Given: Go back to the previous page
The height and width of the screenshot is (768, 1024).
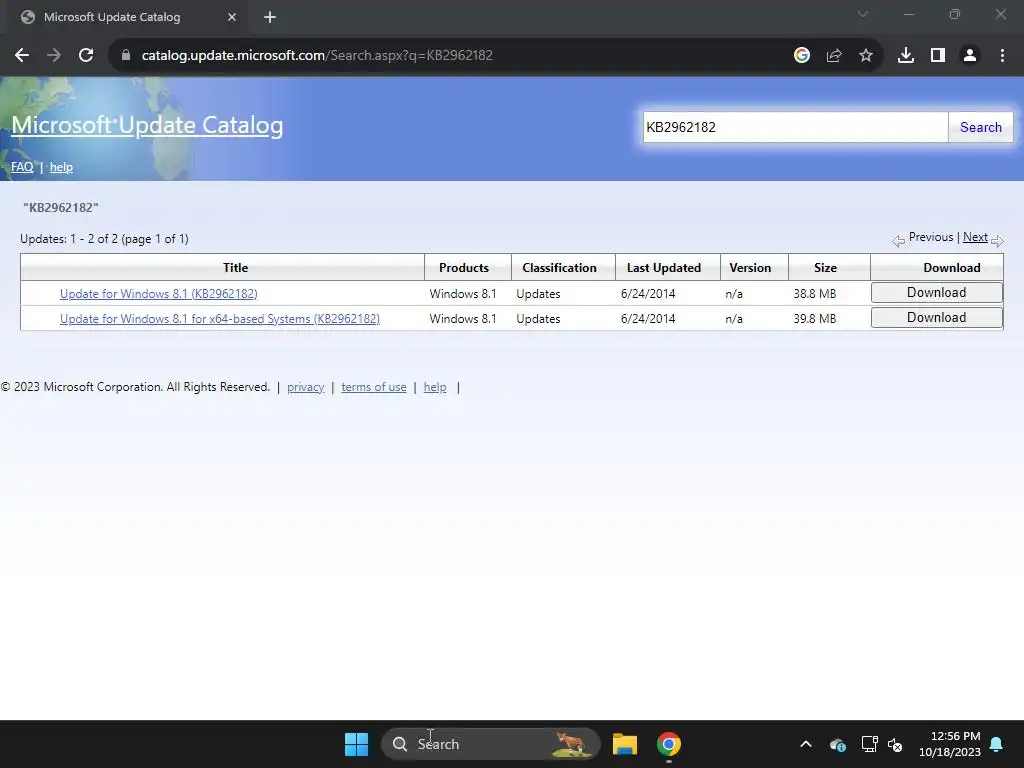Looking at the screenshot, I should tap(22, 56).
